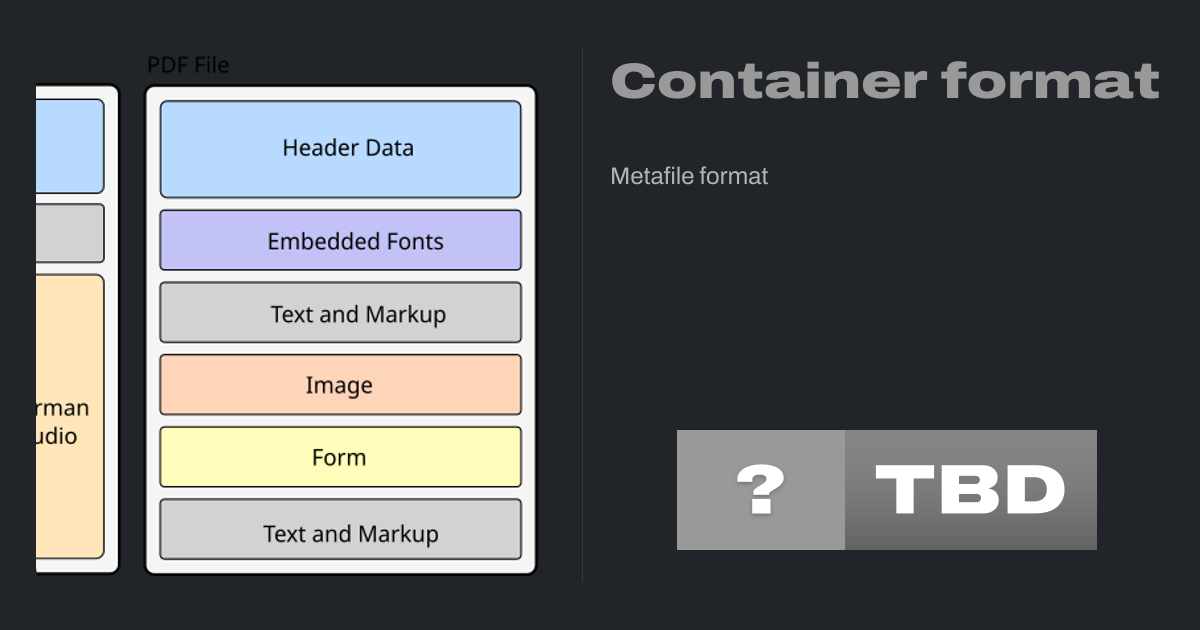Click the cut-off left container's white frame
This screenshot has height=630, width=1200.
[111, 330]
